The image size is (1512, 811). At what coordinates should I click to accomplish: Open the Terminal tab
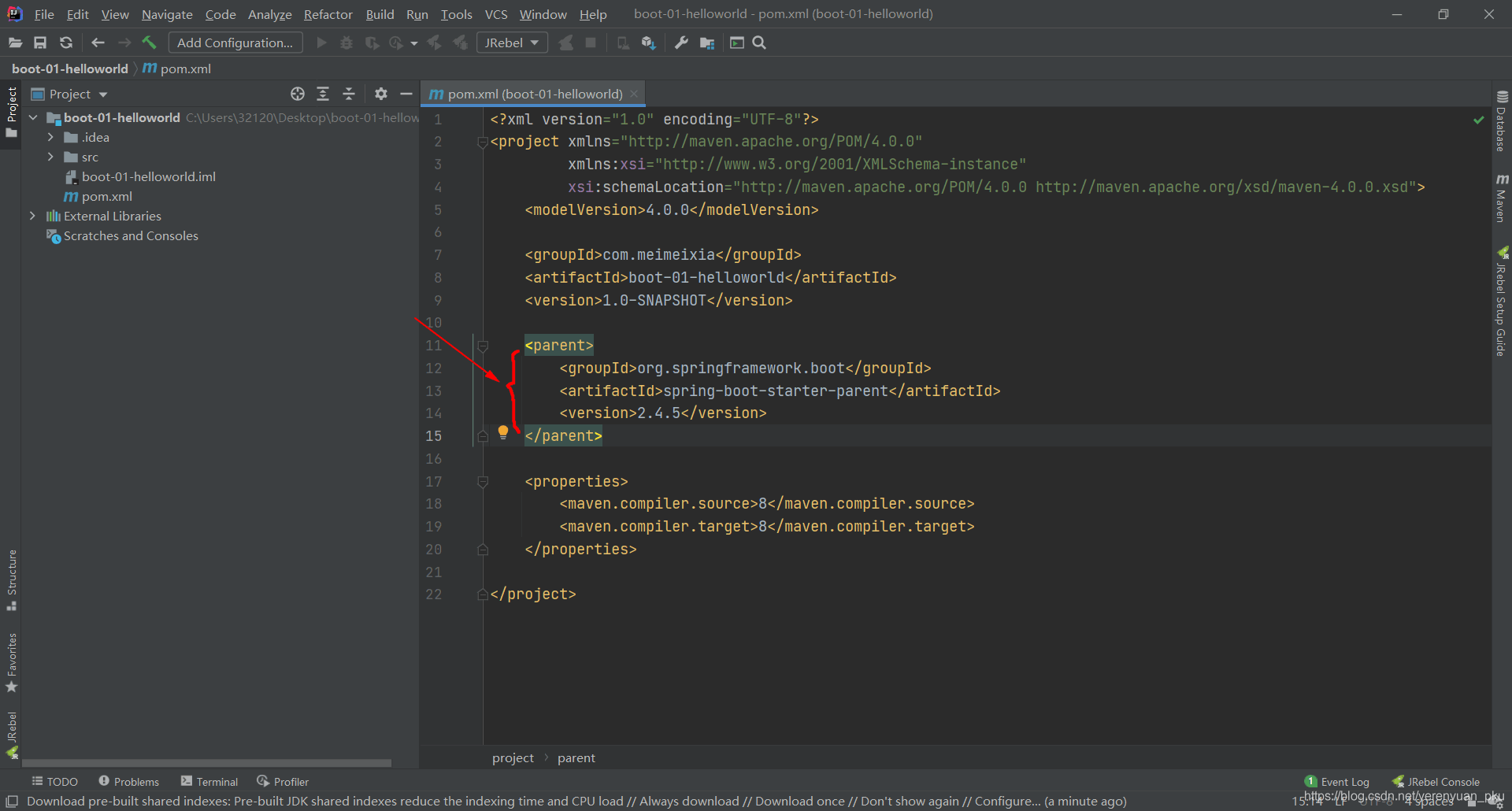pos(209,781)
